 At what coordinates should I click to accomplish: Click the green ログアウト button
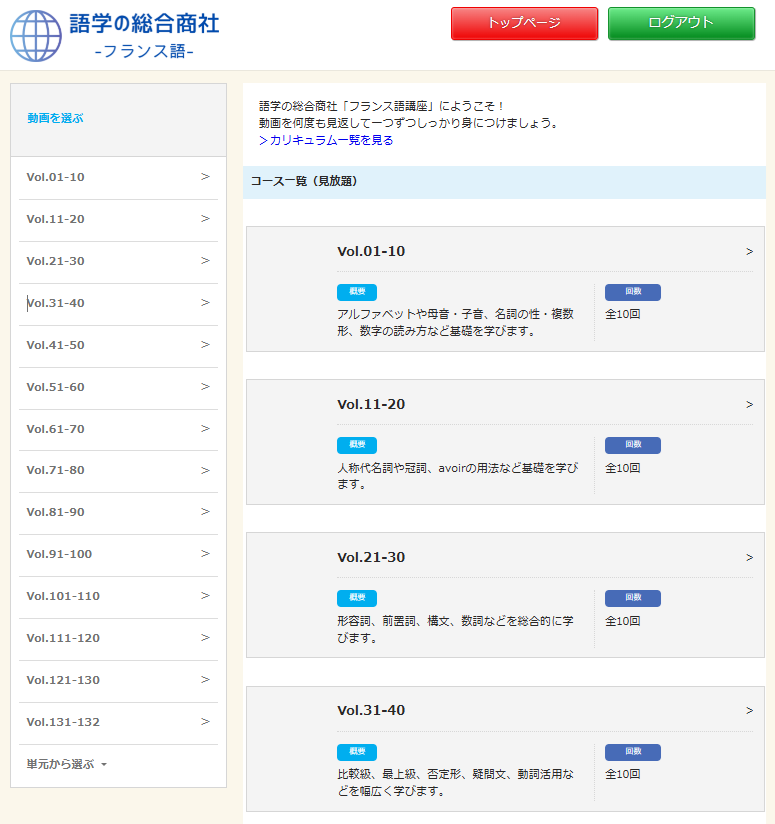click(681, 24)
